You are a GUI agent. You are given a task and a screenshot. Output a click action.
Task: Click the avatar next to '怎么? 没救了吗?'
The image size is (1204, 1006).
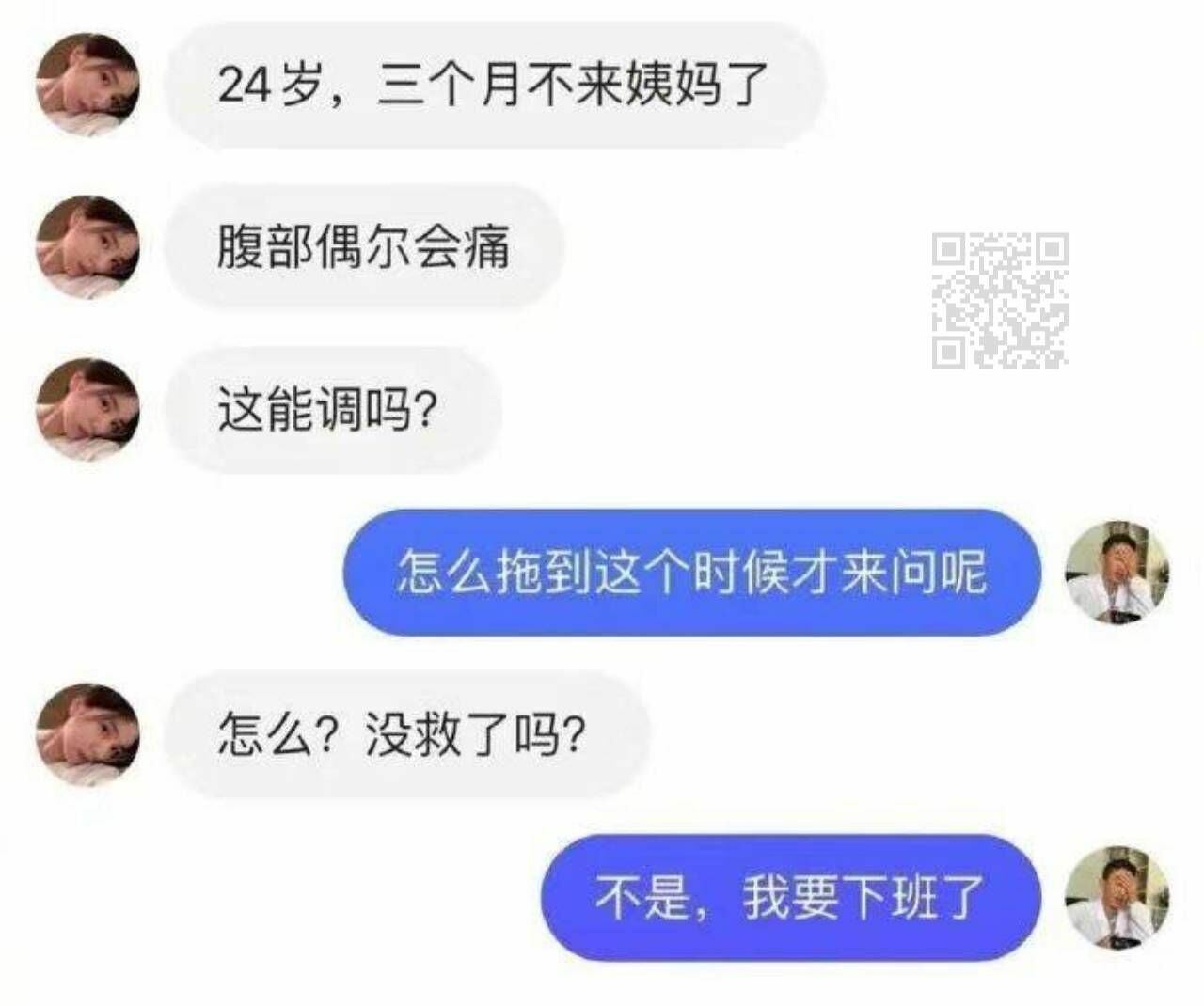click(x=87, y=734)
